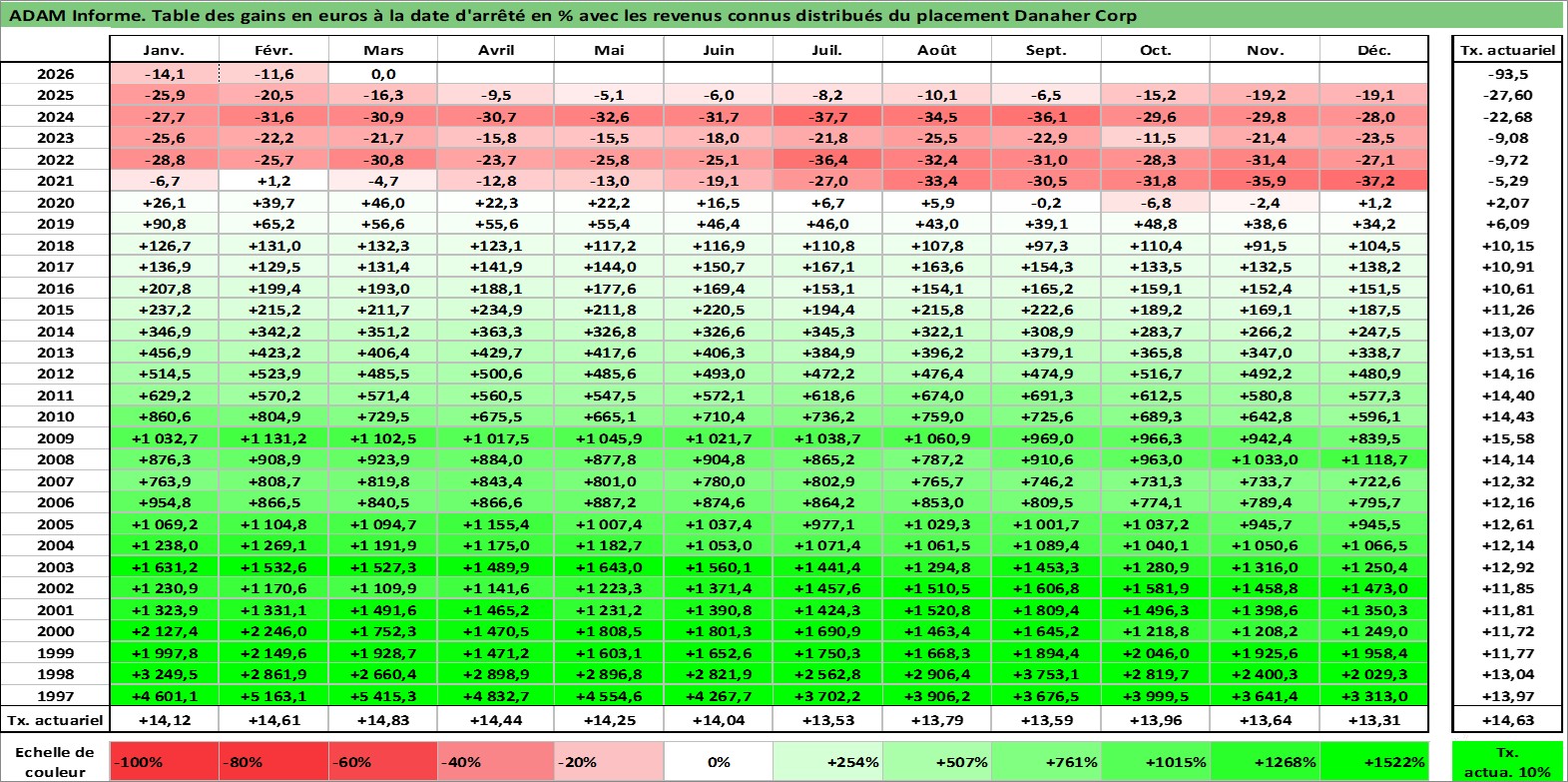
Task: Click the Mai column header
Action: click(x=609, y=50)
